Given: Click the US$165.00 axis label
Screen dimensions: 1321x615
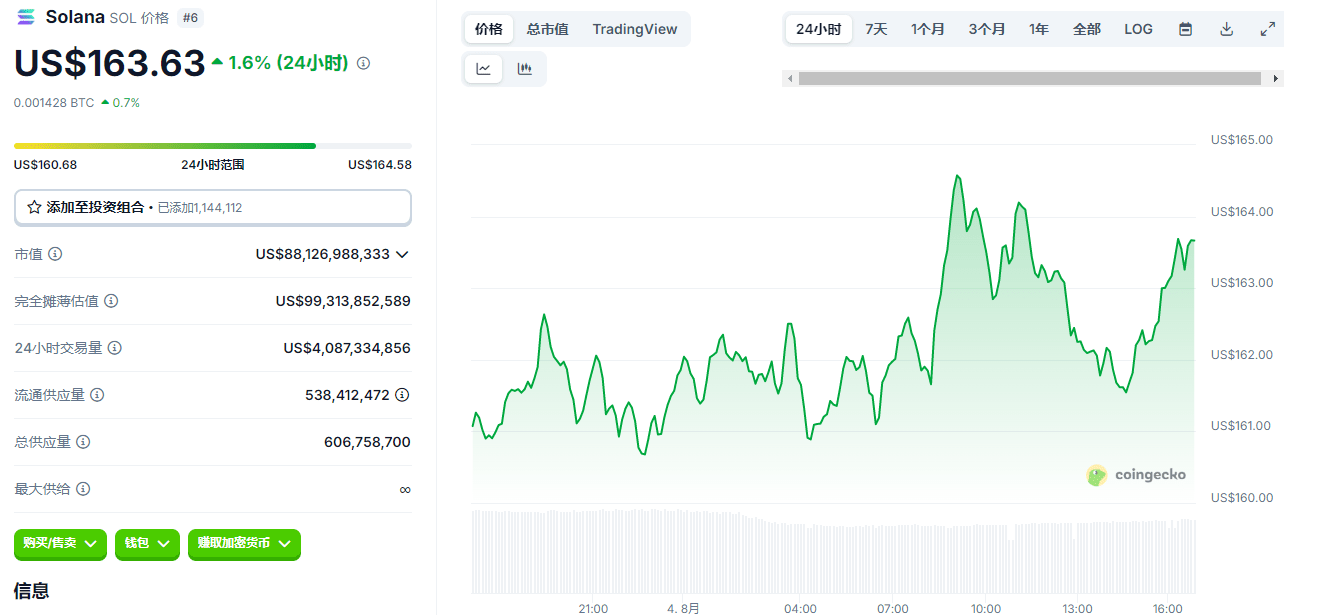Looking at the screenshot, I should pos(1241,139).
